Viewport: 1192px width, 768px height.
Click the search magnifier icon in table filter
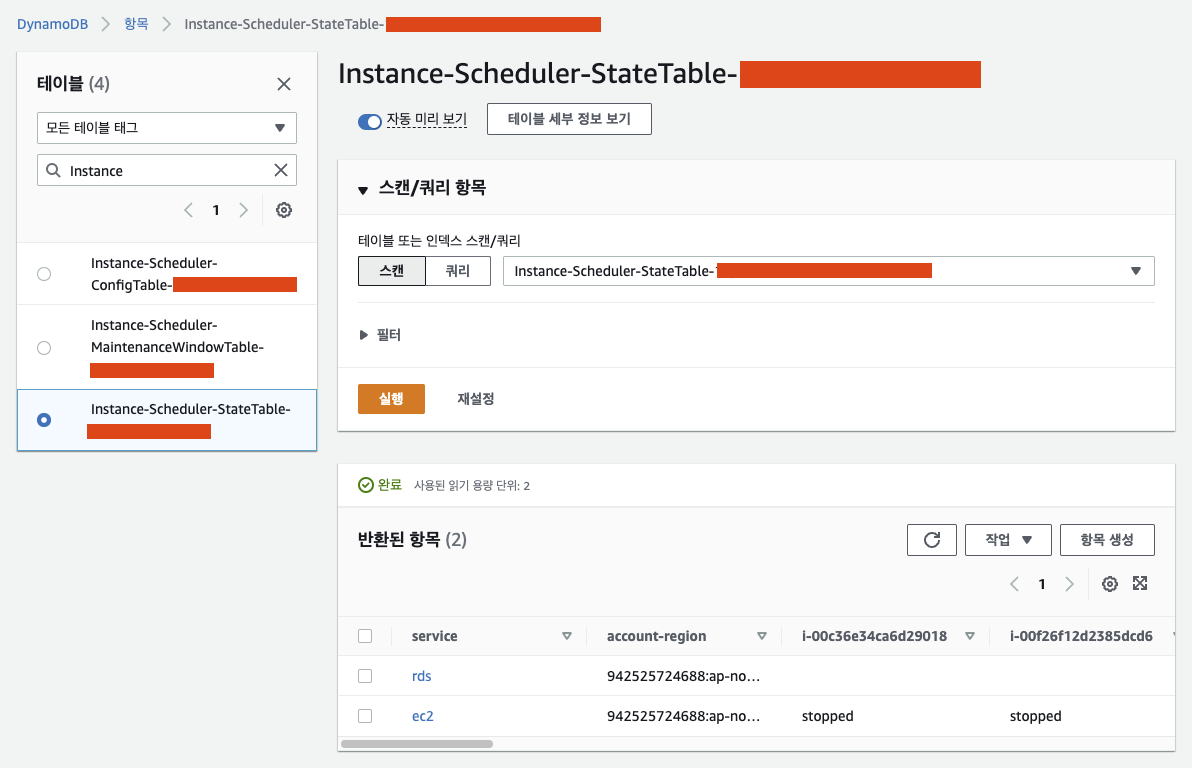[53, 170]
